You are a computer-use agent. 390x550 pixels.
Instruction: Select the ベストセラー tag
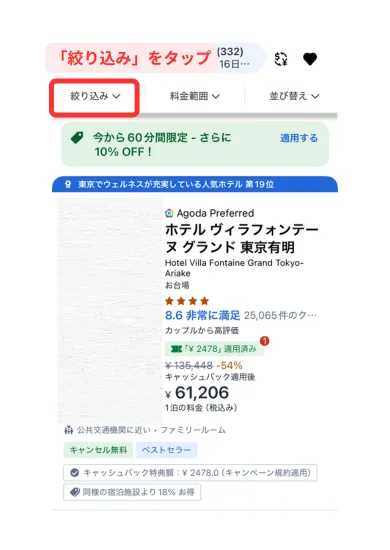click(x=166, y=450)
